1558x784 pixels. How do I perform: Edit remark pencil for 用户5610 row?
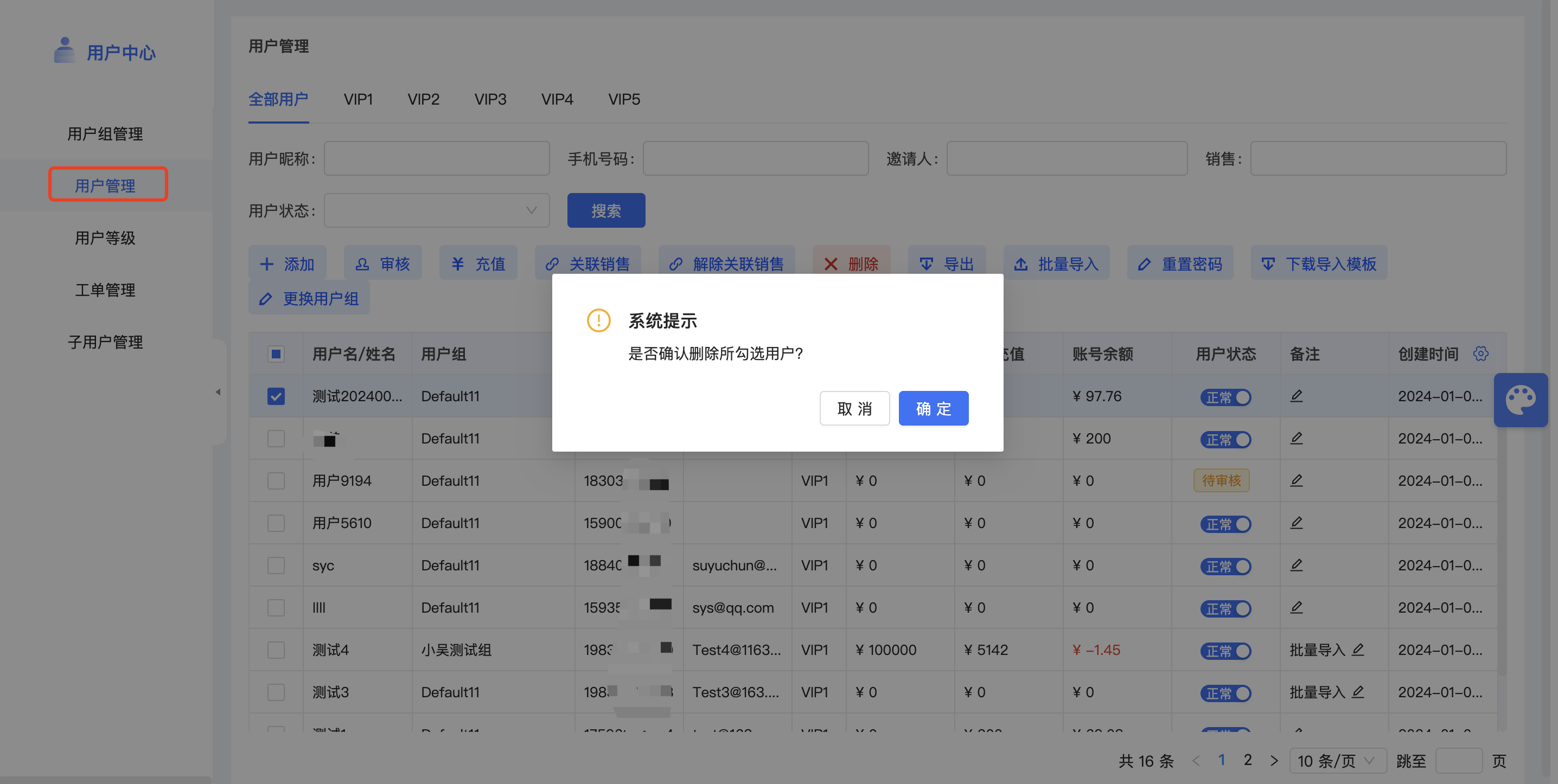coord(1296,523)
